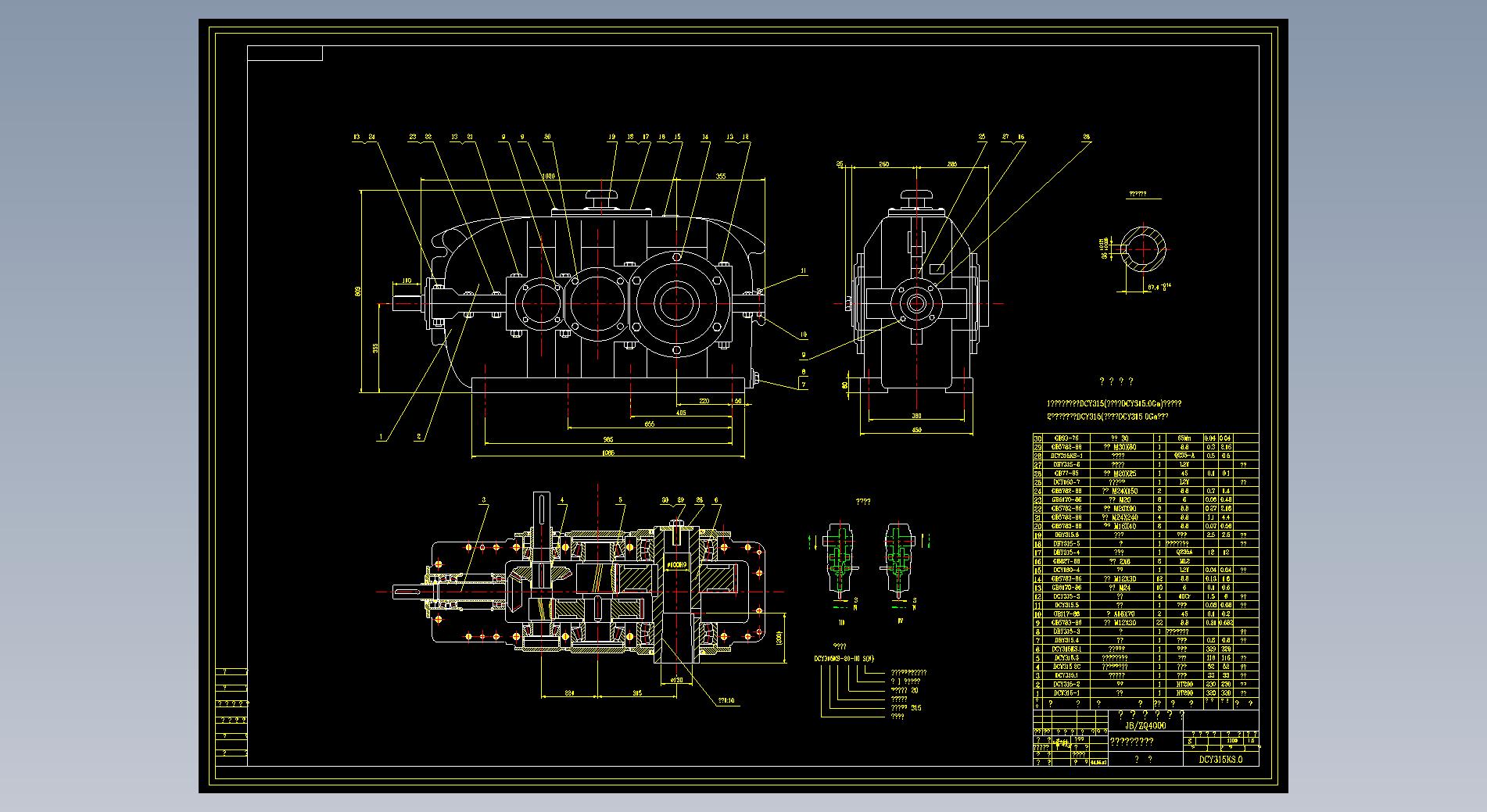Viewport: 1487px width, 812px height.
Task: Click the 110 shaft length dimension
Action: [x=407, y=281]
